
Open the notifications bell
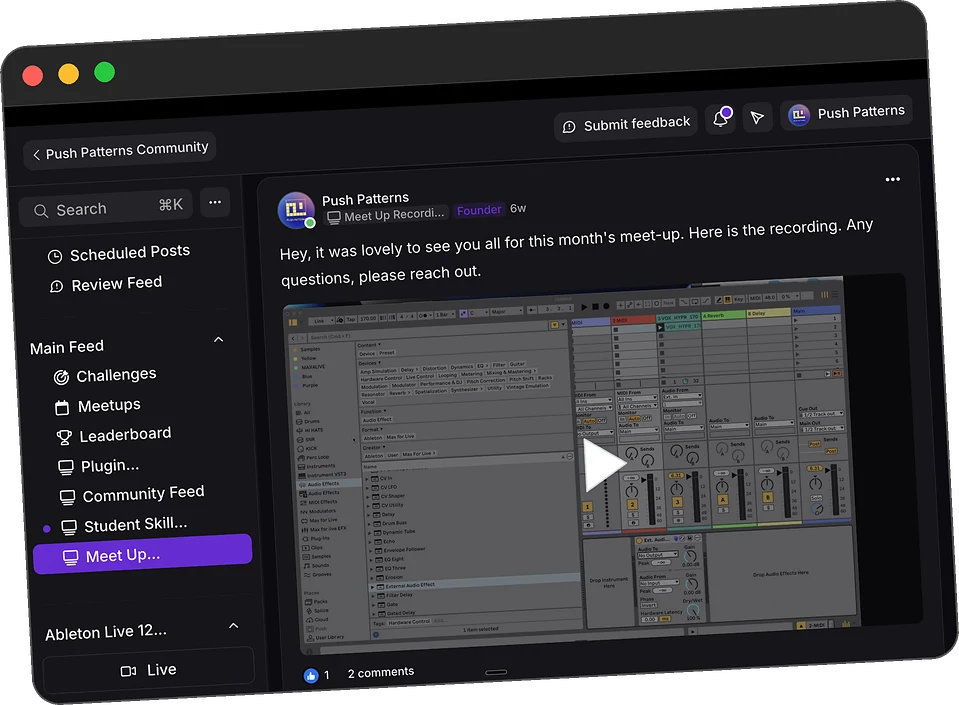[722, 118]
